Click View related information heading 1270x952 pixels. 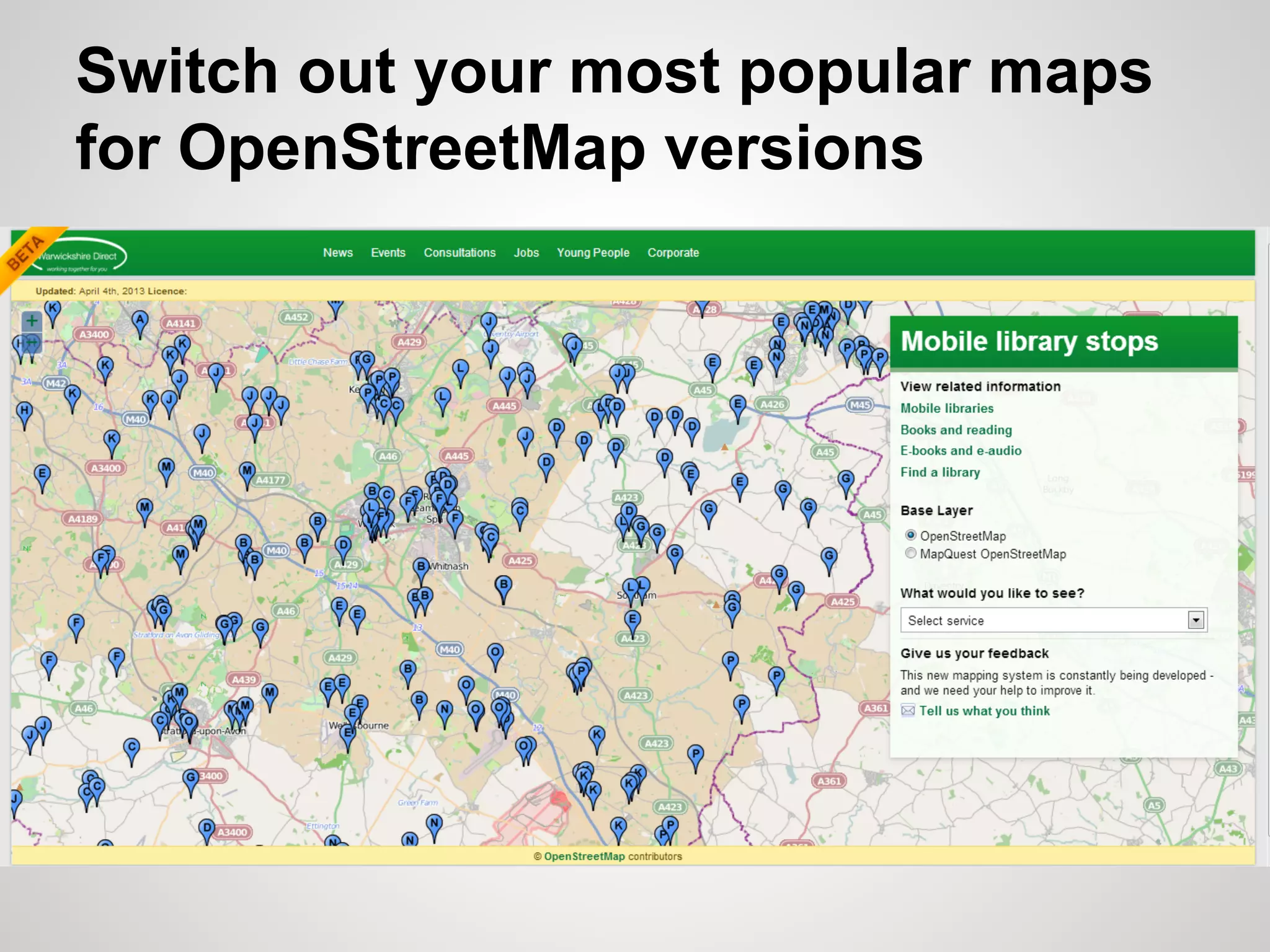[980, 387]
